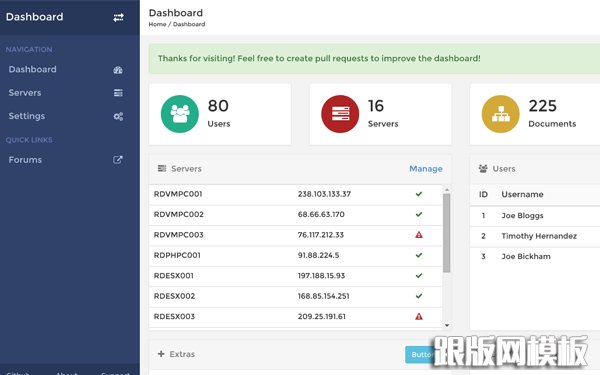Click the green check for RDPHPC001
The image size is (600, 375).
pyautogui.click(x=419, y=255)
